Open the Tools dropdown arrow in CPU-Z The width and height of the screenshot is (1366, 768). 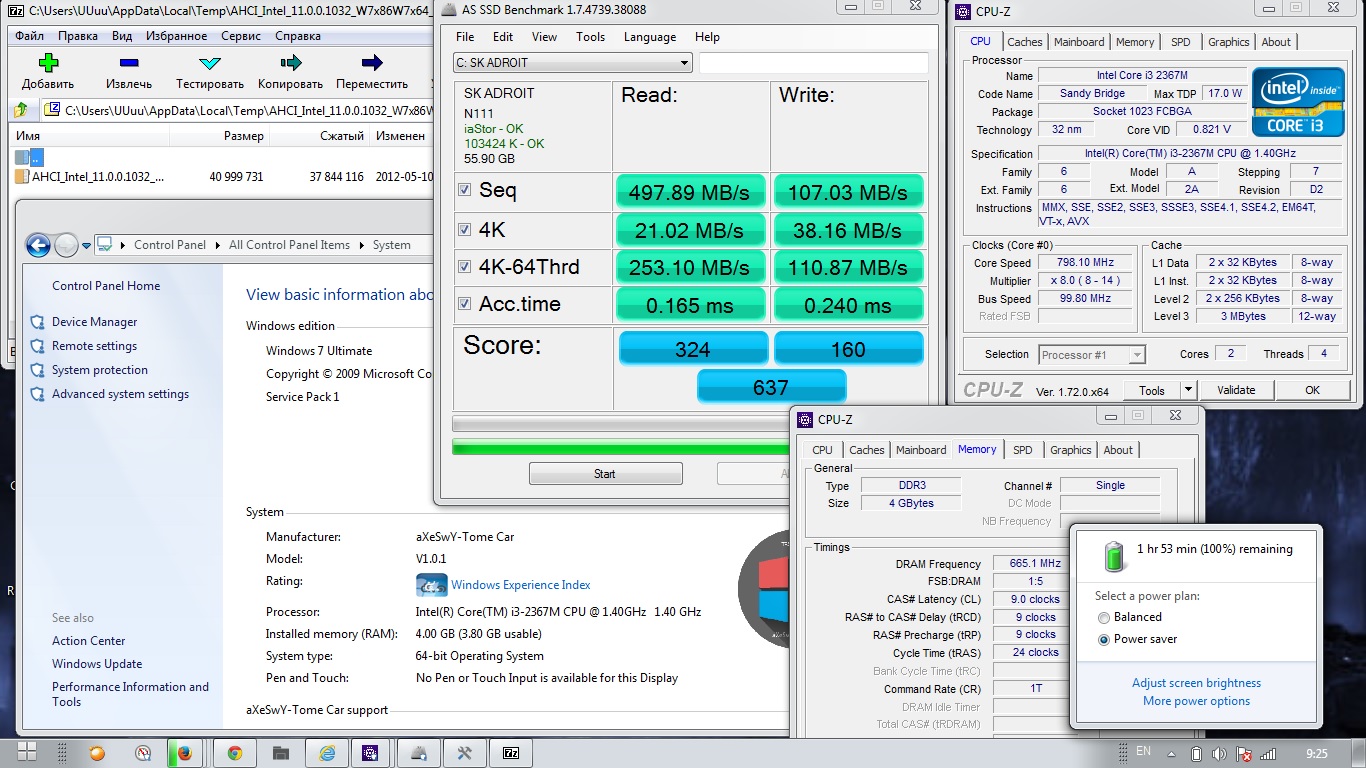click(1188, 390)
